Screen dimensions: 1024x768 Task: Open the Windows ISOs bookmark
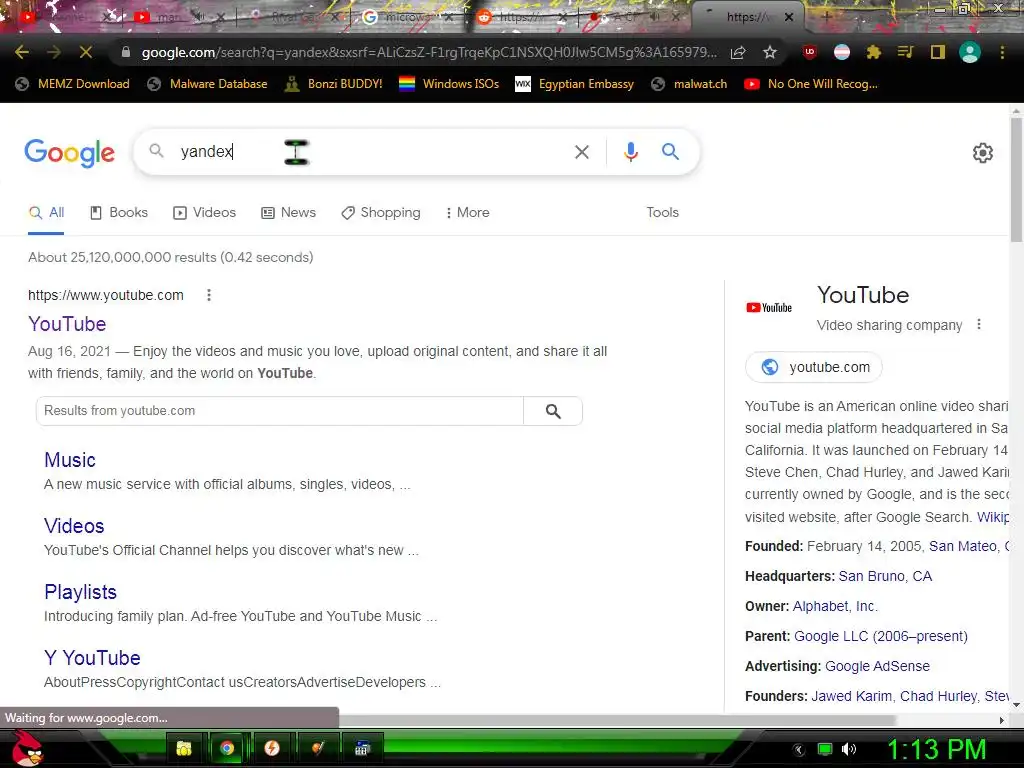[x=449, y=84]
